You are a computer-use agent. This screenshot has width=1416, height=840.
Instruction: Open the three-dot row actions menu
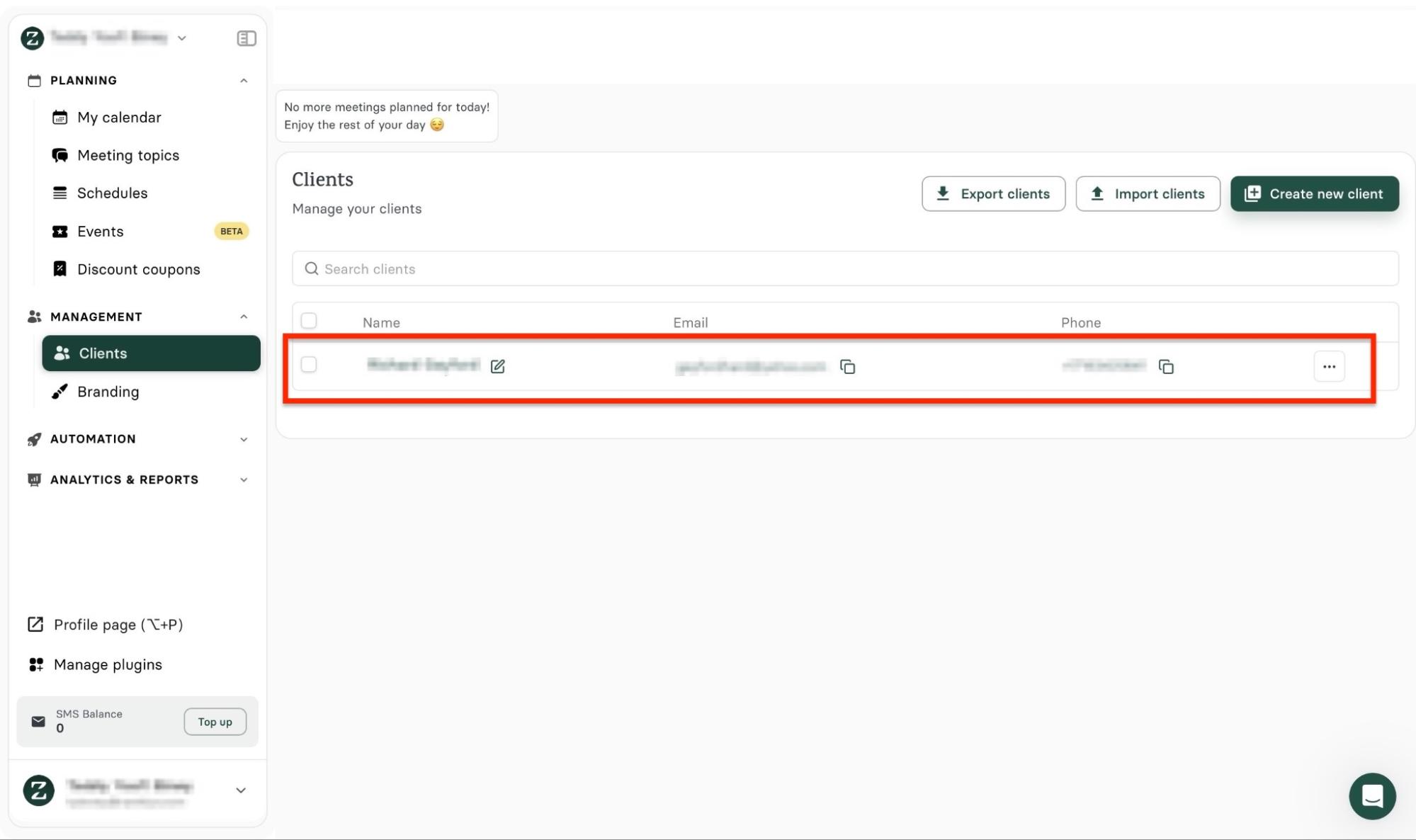coord(1328,366)
